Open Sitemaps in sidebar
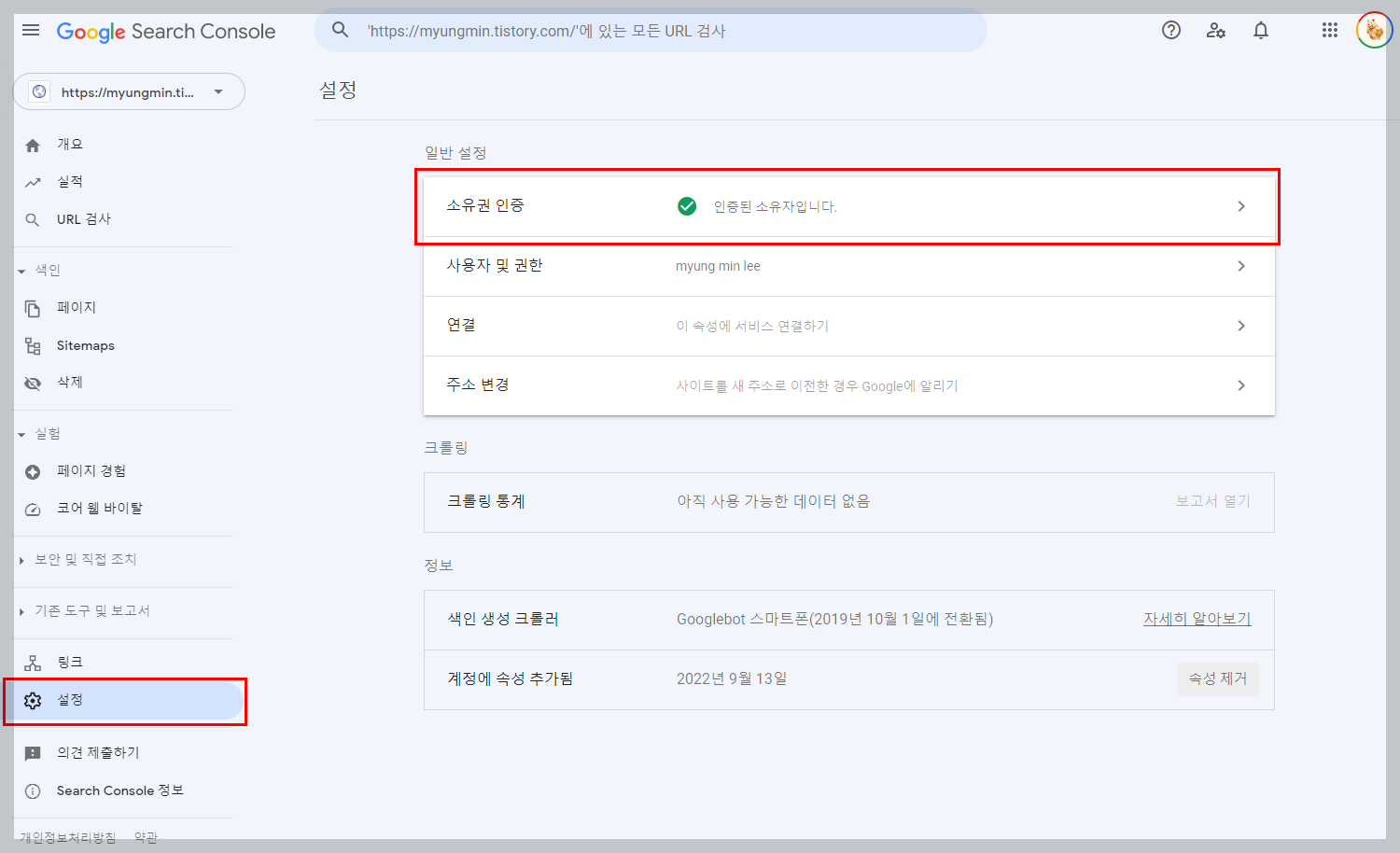The image size is (1400, 853). [x=86, y=345]
